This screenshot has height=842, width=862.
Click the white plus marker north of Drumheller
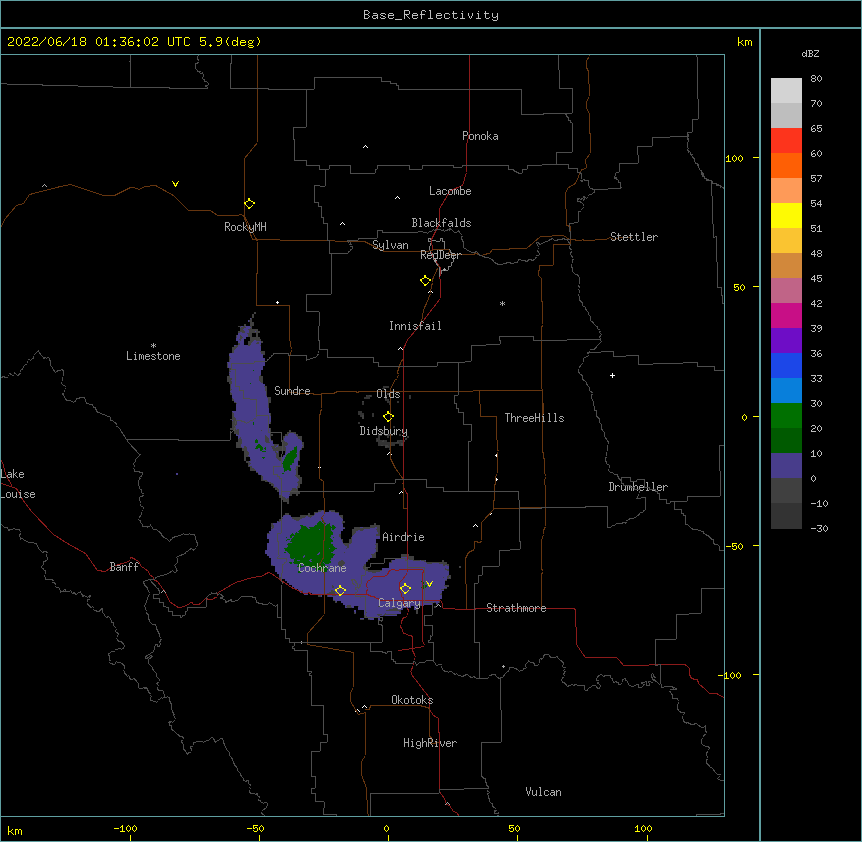point(612,375)
